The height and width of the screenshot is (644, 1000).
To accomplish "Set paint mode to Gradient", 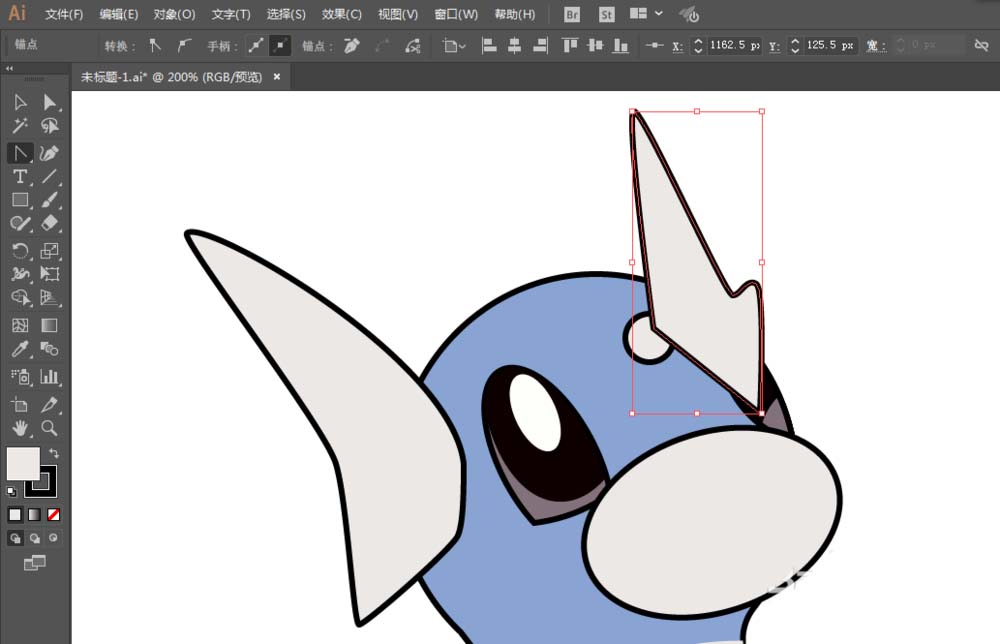I will coord(34,515).
